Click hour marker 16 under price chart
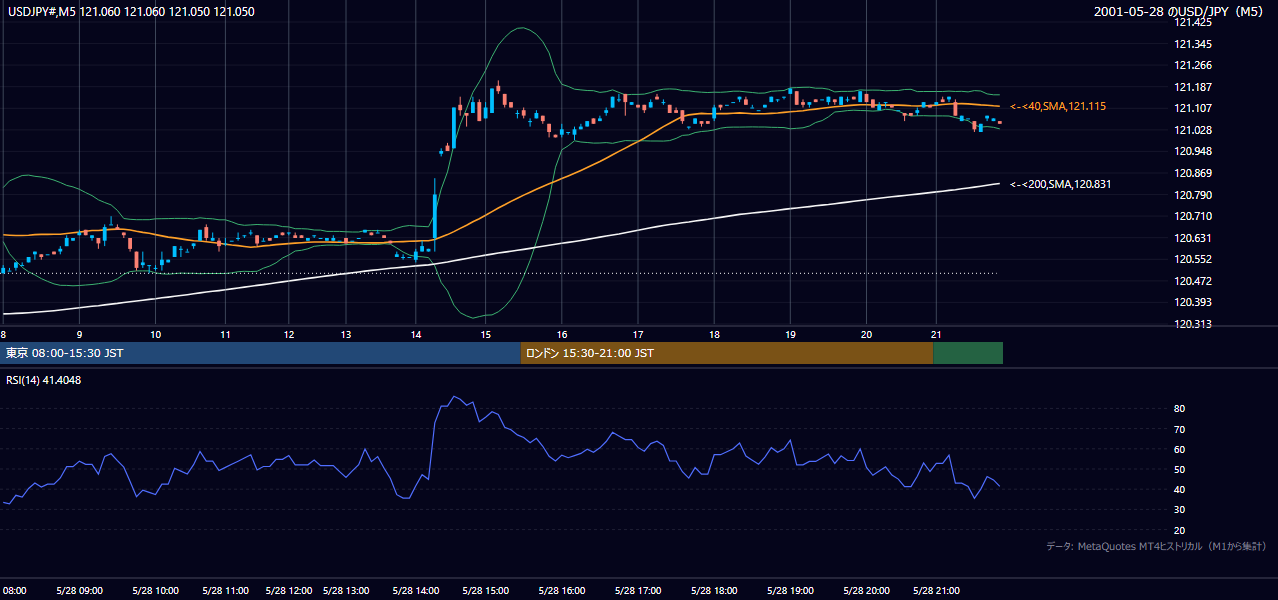The image size is (1278, 600). point(562,334)
